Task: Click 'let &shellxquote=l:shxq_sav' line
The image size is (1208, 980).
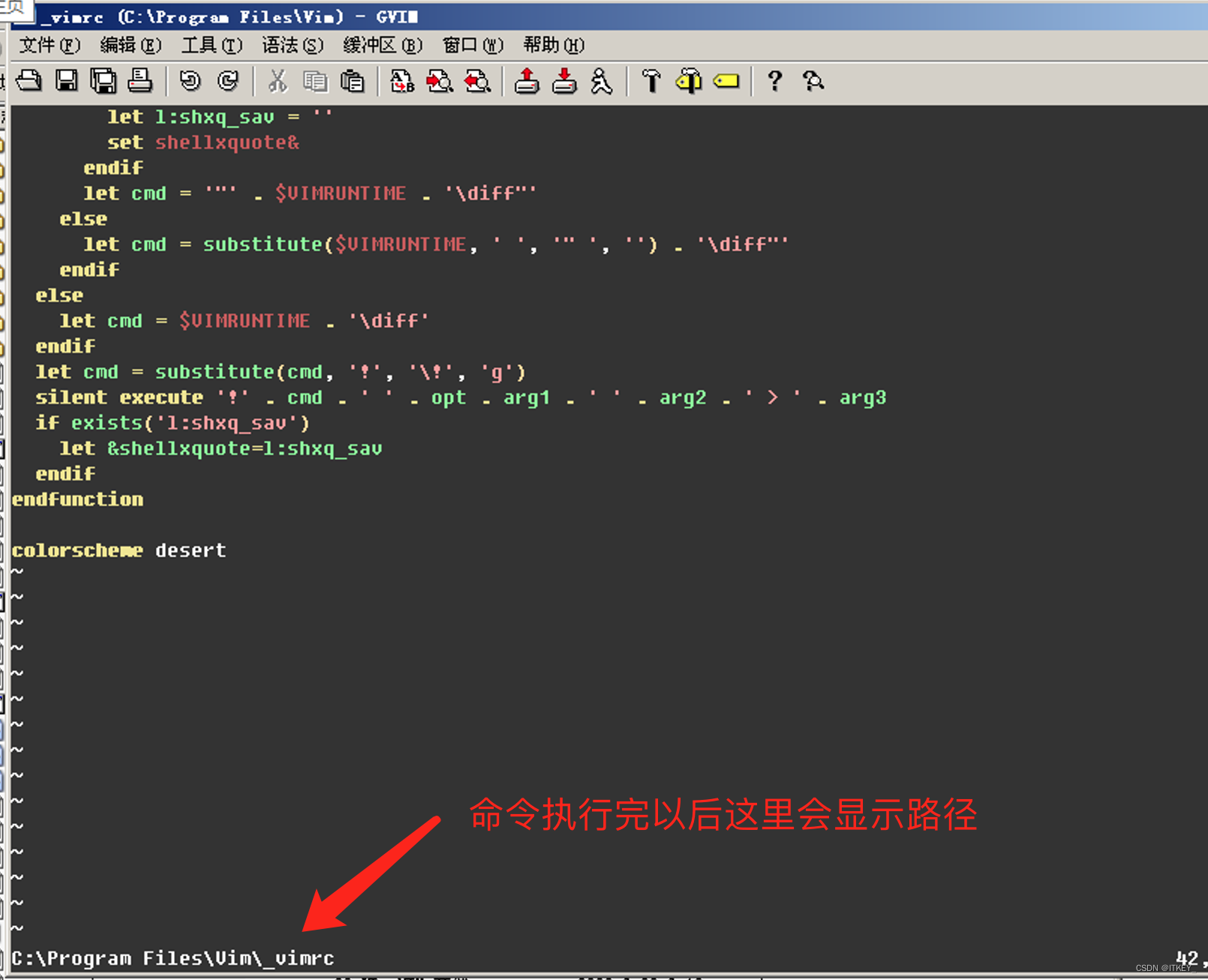Action: (x=221, y=448)
